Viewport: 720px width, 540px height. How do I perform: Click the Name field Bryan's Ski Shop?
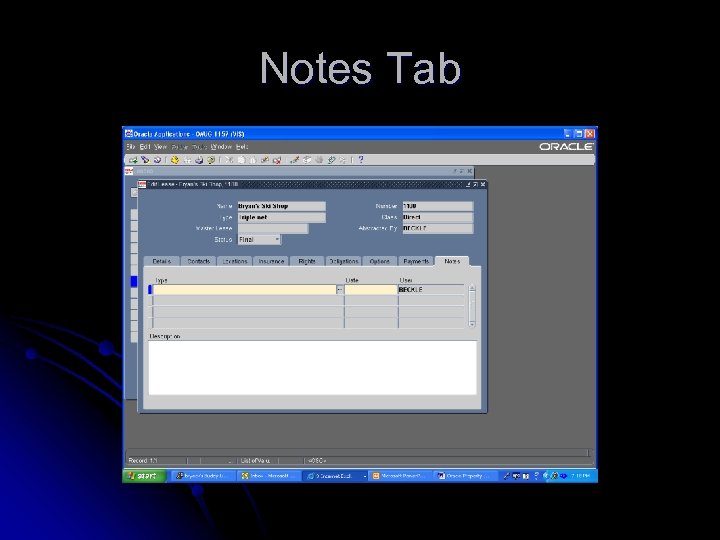281,206
